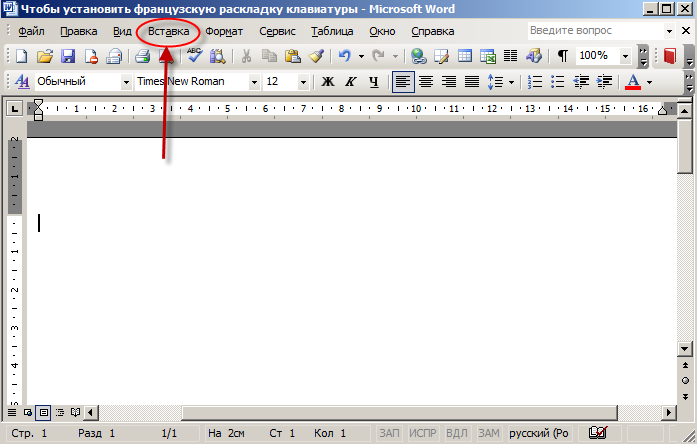Viewport: 697px width, 444px height.
Task: Justify the paragraph text
Action: (472, 82)
